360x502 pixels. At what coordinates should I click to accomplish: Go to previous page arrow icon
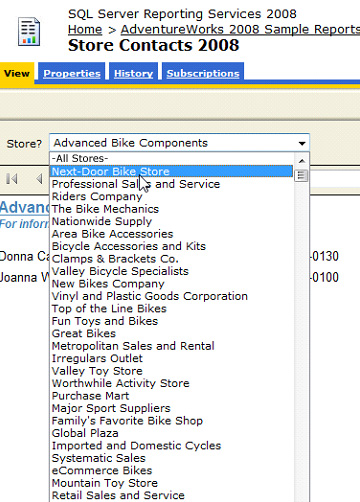pos(39,179)
